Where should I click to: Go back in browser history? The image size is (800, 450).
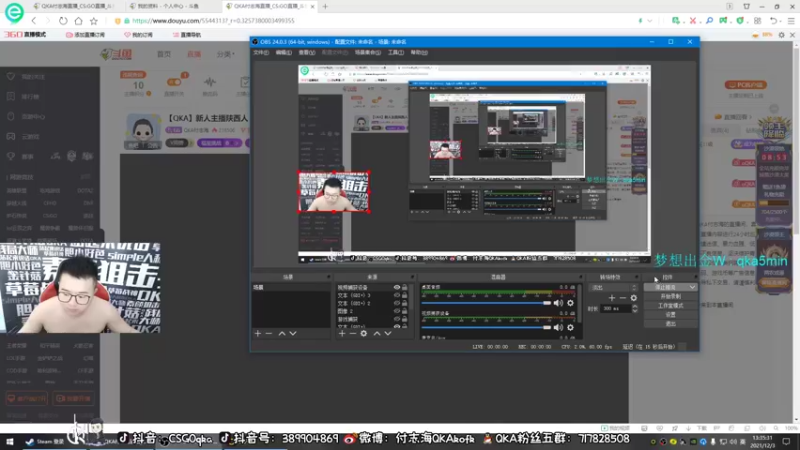pos(34,21)
